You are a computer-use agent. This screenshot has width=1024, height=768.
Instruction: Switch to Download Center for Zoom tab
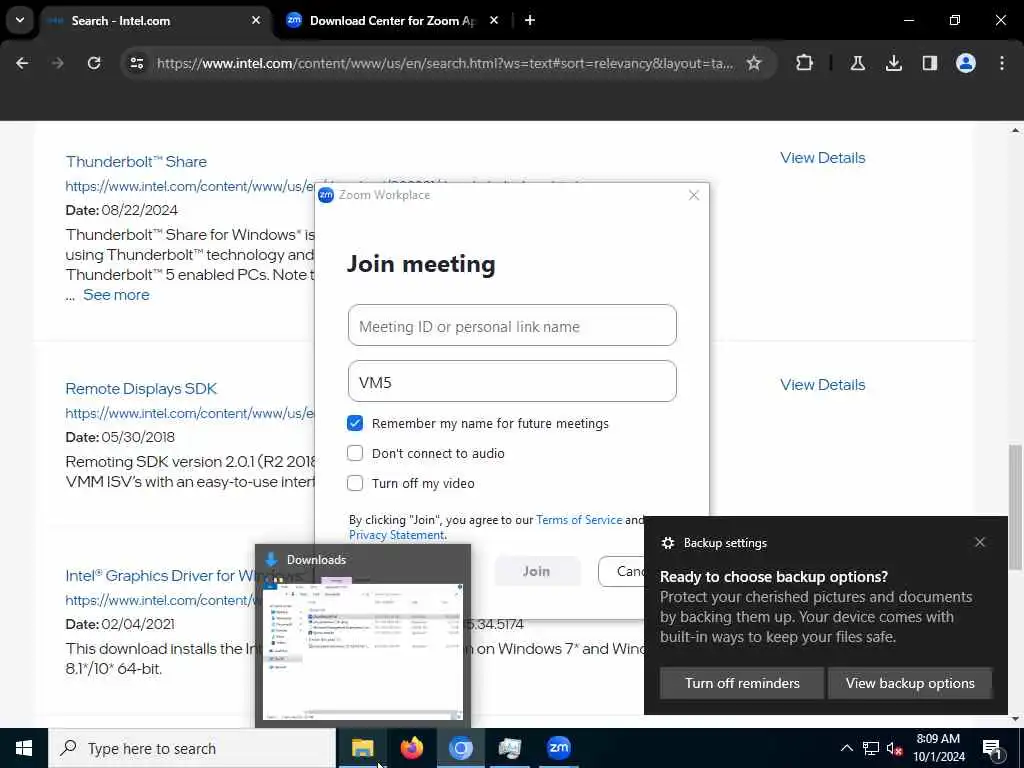(393, 21)
